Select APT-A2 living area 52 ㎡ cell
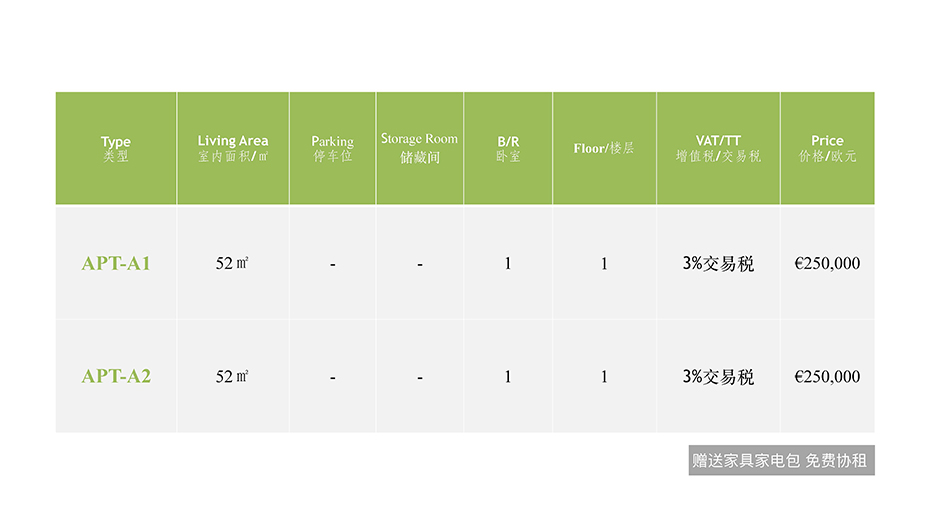Image resolution: width=930 pixels, height=523 pixels. tap(232, 376)
